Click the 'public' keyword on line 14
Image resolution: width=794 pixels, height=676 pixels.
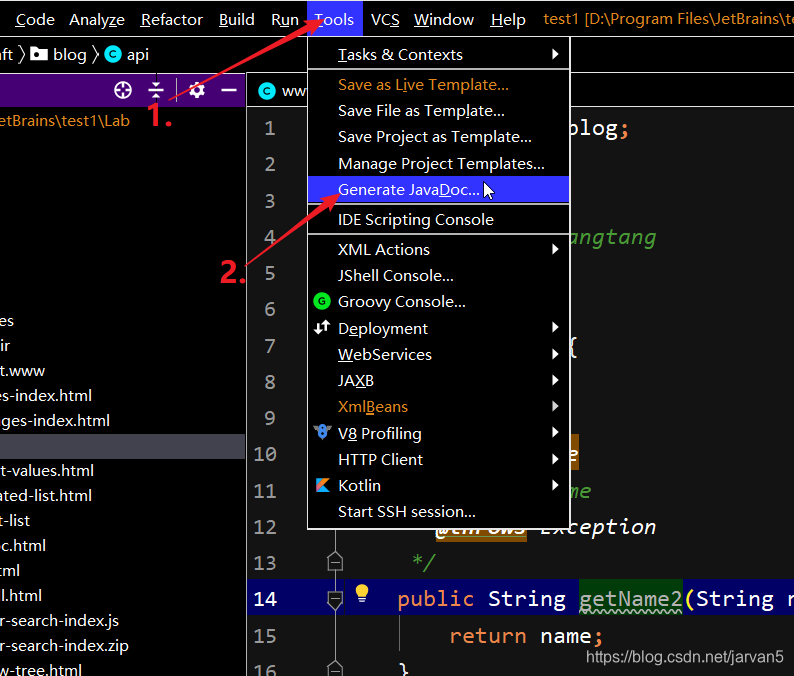tap(436, 600)
